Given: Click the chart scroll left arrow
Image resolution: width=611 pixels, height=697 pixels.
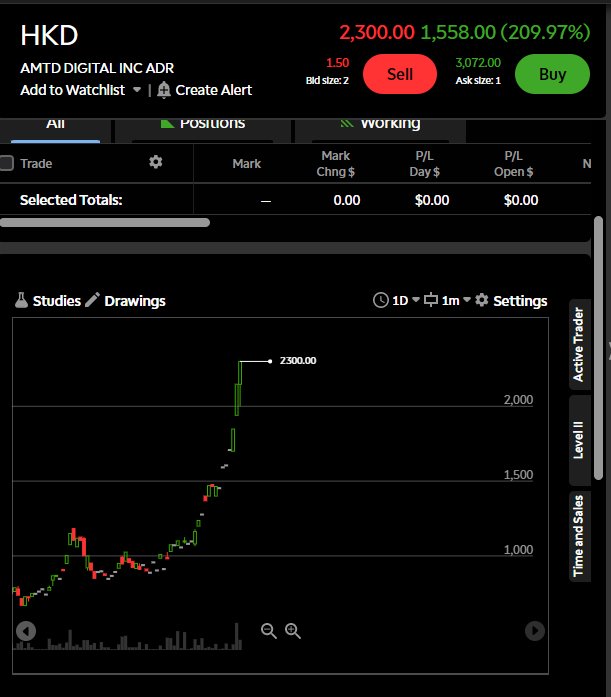Looking at the screenshot, I should [x=26, y=631].
